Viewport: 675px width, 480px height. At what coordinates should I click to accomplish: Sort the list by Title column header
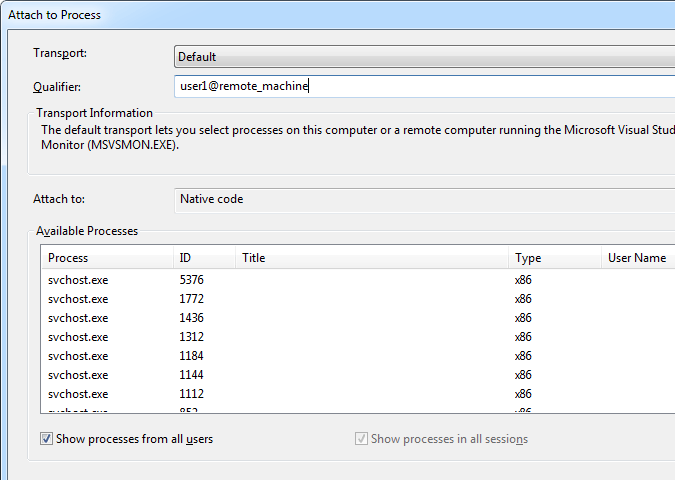(372, 258)
